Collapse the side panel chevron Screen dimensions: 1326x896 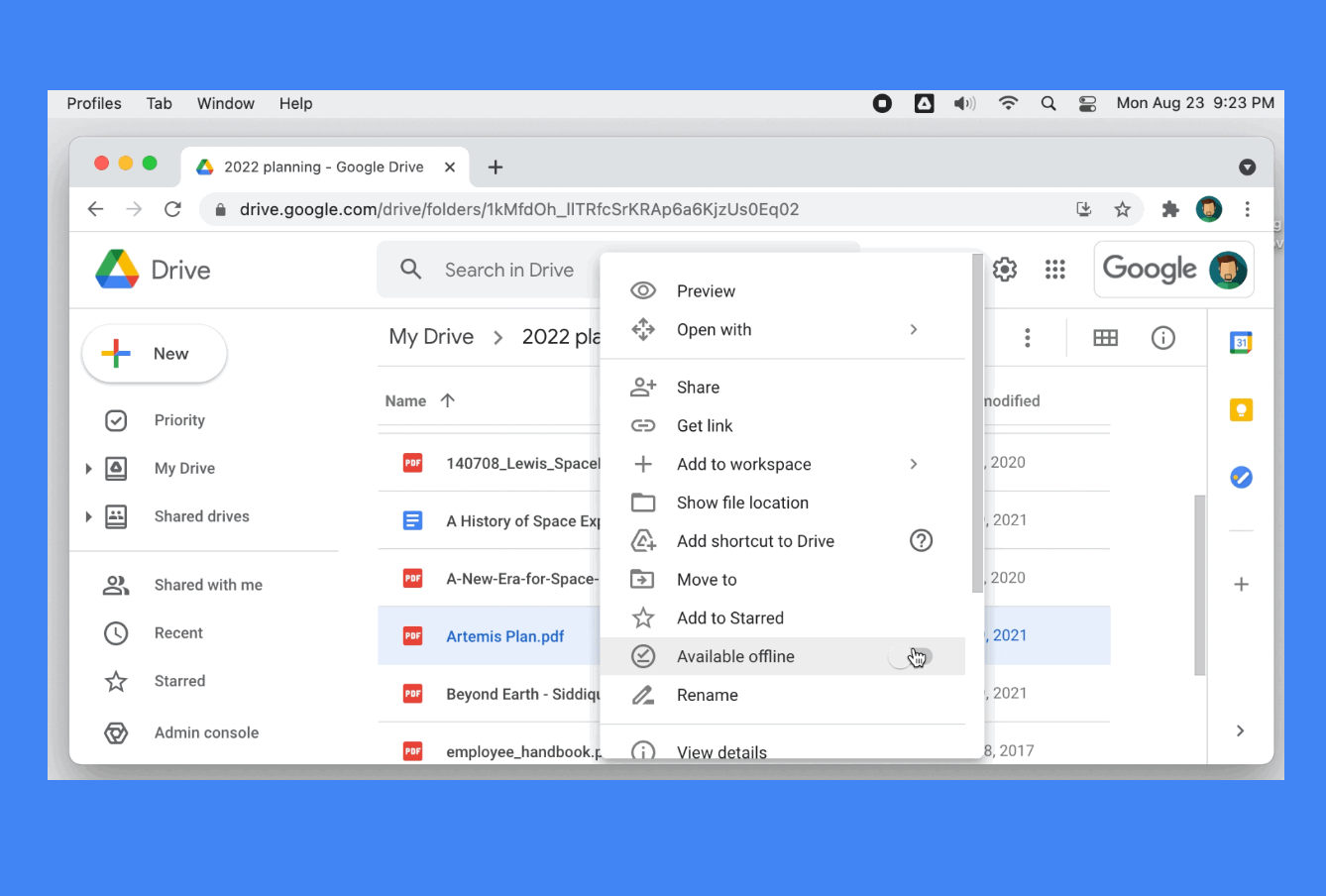(x=1241, y=730)
